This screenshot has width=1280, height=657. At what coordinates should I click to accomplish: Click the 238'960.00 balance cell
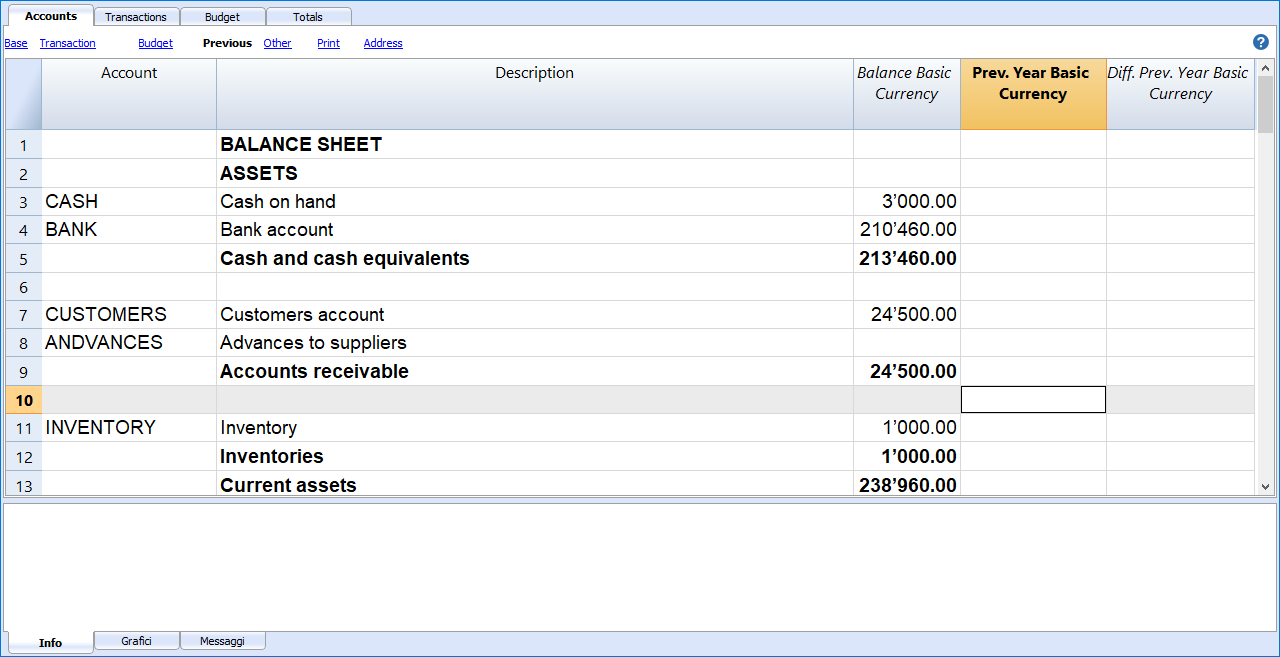(x=907, y=485)
